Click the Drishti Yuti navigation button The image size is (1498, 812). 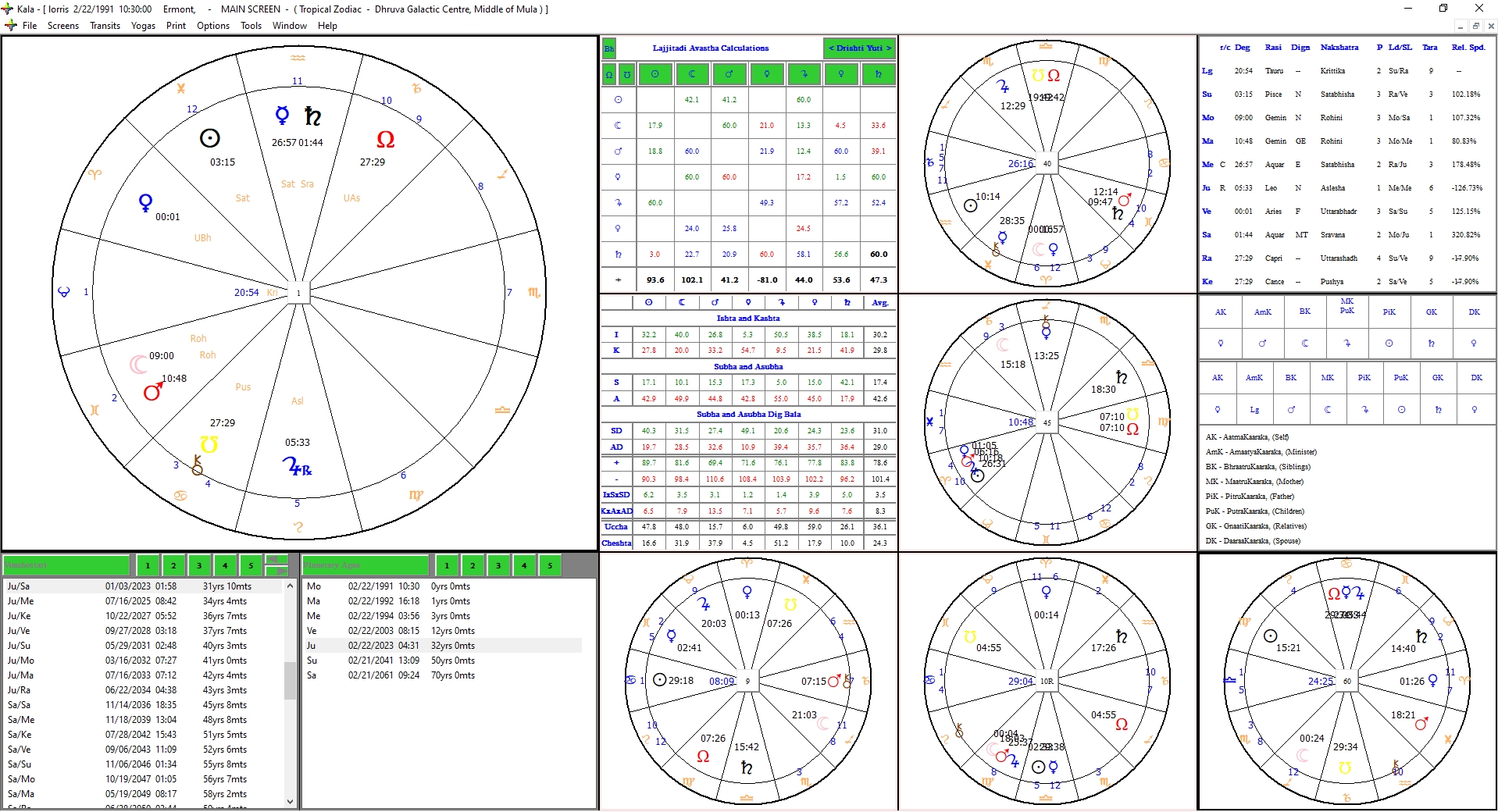coord(859,48)
